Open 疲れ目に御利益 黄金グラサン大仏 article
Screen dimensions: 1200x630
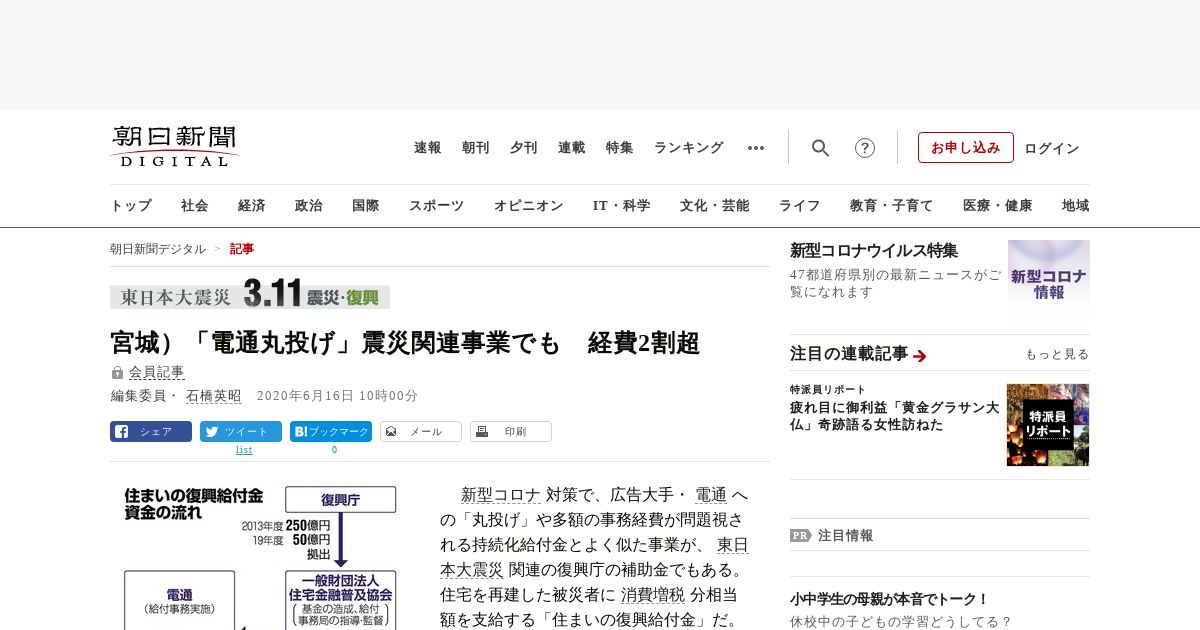click(894, 416)
